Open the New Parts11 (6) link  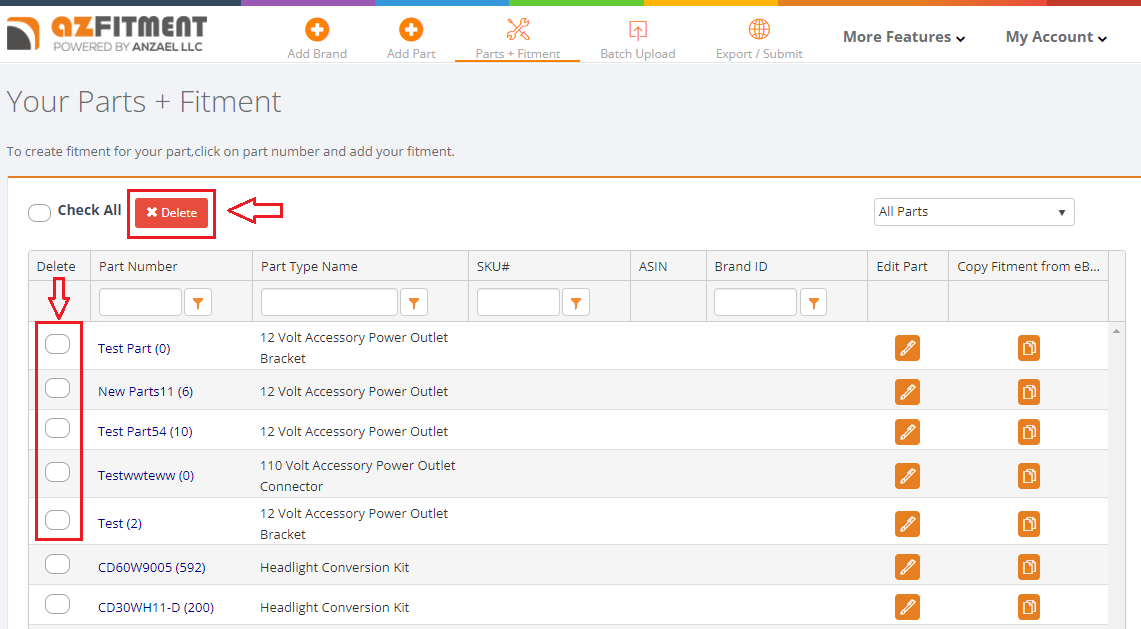pyautogui.click(x=146, y=392)
